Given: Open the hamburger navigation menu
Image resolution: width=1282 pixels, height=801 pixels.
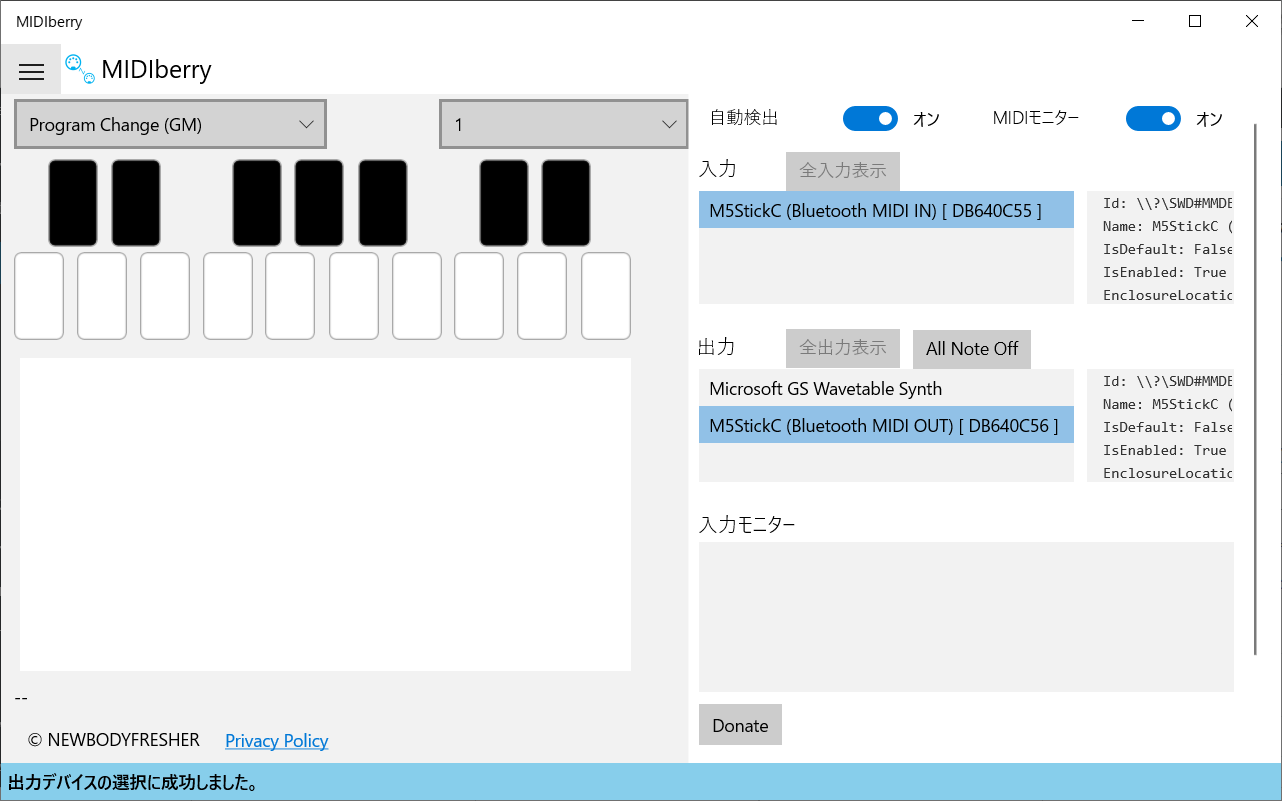Looking at the screenshot, I should point(31,70).
